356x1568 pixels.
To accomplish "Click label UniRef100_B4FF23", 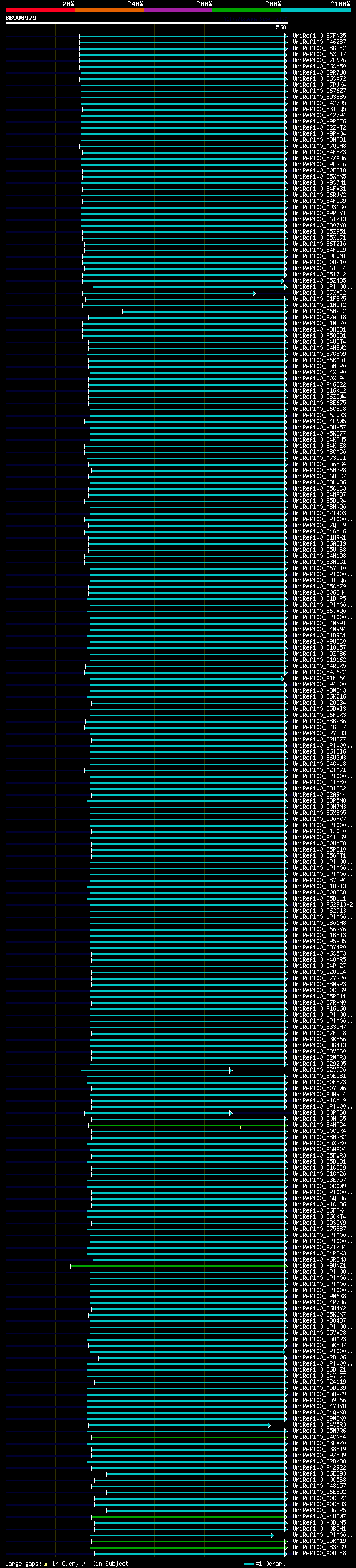I will click(x=319, y=152).
